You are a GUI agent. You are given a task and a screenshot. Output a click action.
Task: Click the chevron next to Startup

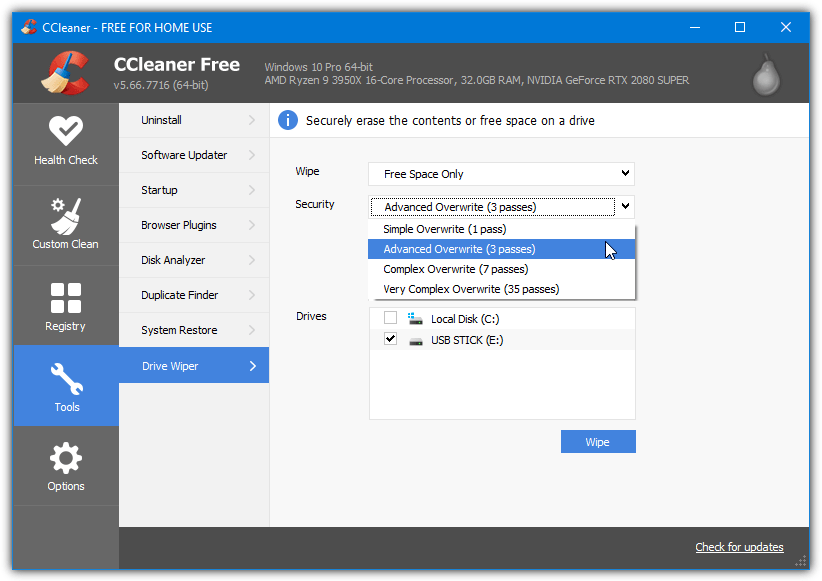point(252,190)
